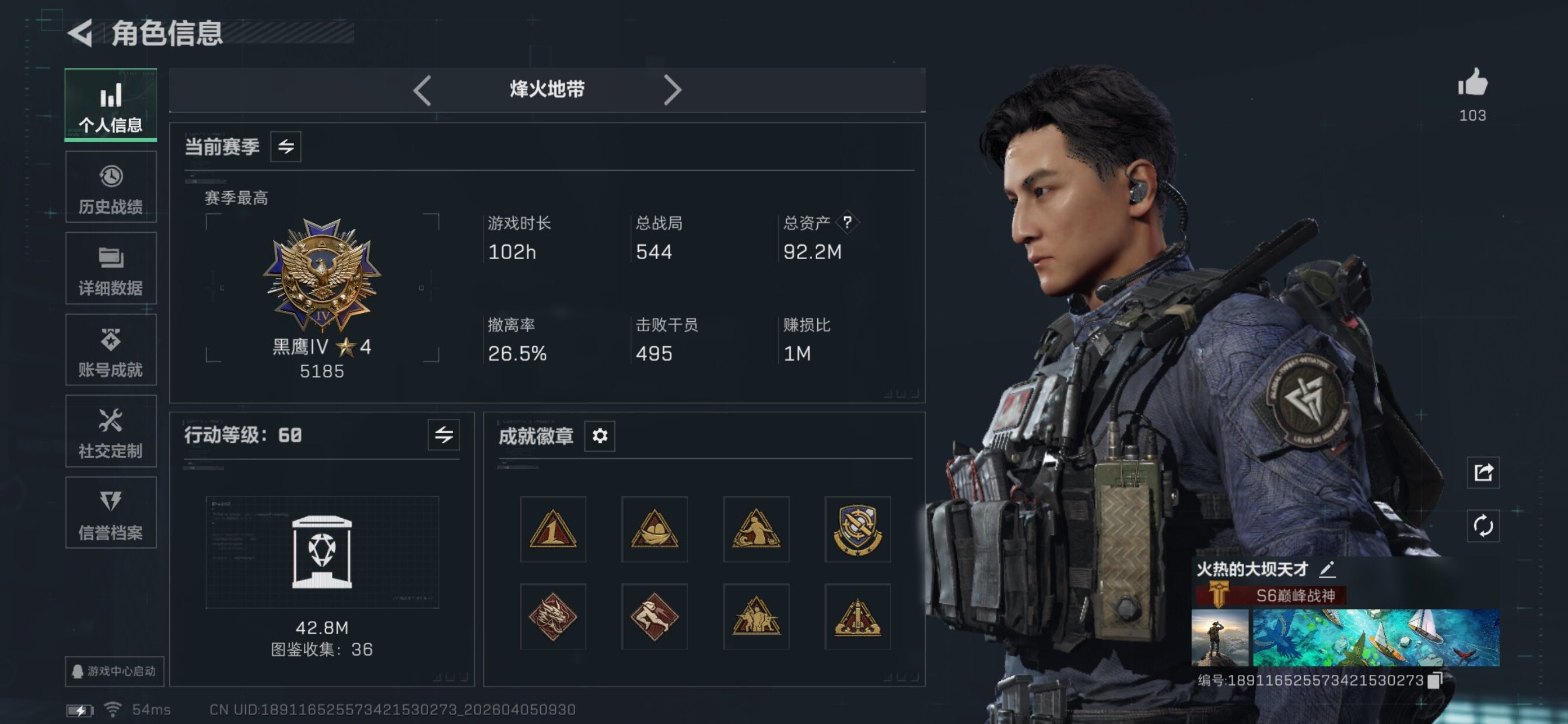Screen dimensions: 1568x724
Task: Copy the player ID number with the copy icon
Action: pyautogui.click(x=1434, y=680)
